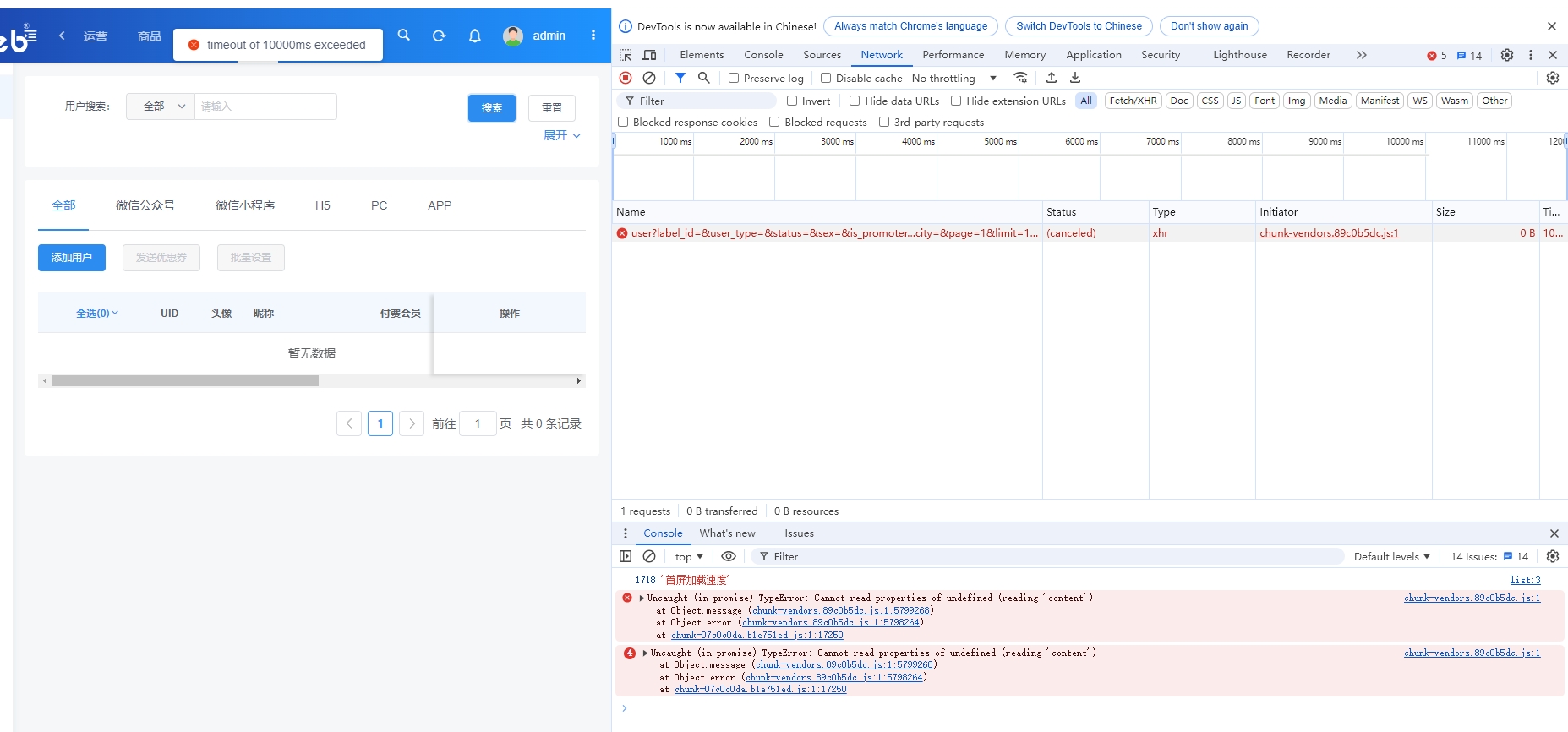Click the network search magnifier icon
The width and height of the screenshot is (1568, 732).
(703, 78)
